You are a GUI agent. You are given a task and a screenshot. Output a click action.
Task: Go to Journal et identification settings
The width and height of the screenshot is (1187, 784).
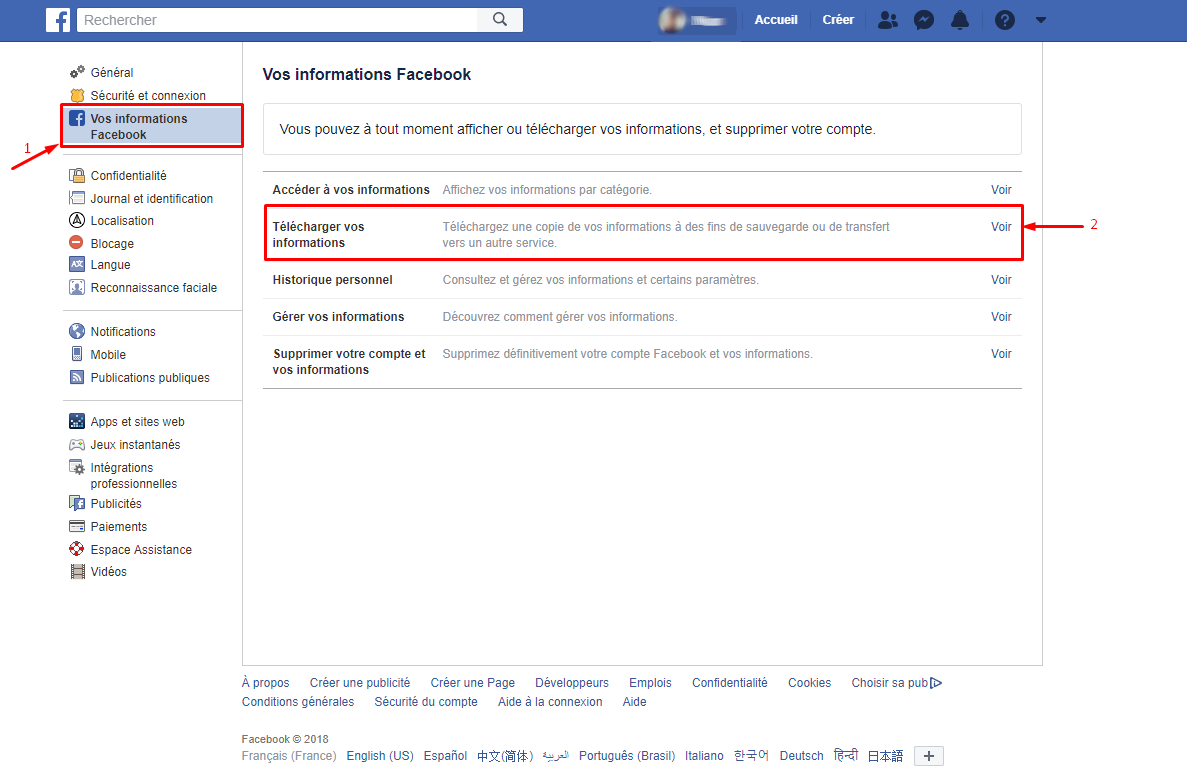[x=152, y=198]
